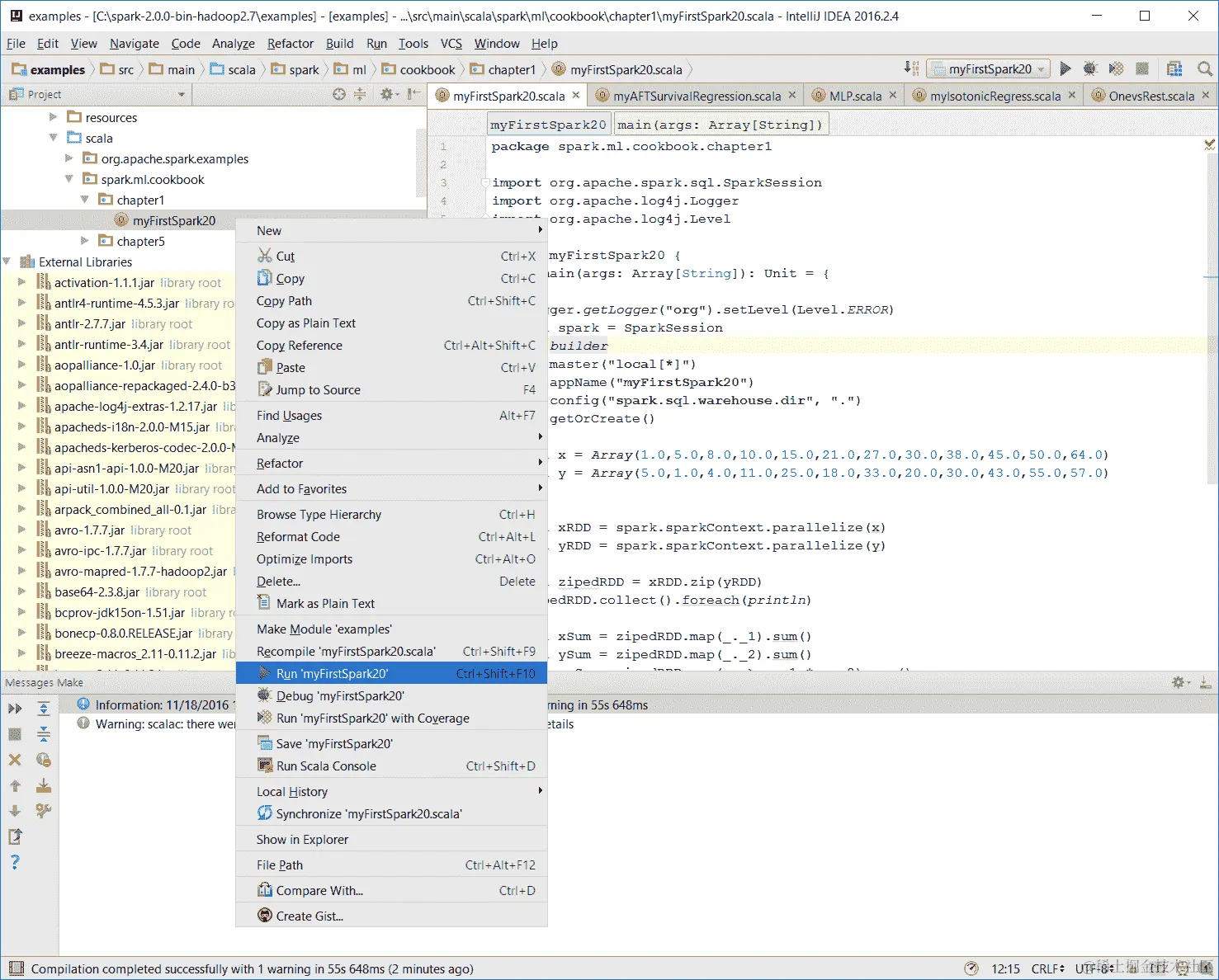
Task: Select Reformat Code in context menu
Action: (x=391, y=536)
